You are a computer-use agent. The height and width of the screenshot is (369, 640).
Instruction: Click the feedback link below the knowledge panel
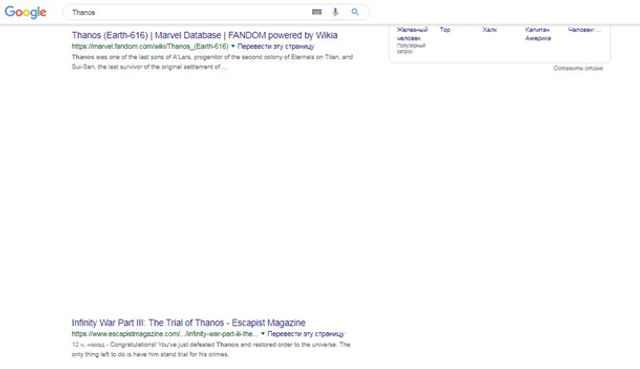(578, 68)
